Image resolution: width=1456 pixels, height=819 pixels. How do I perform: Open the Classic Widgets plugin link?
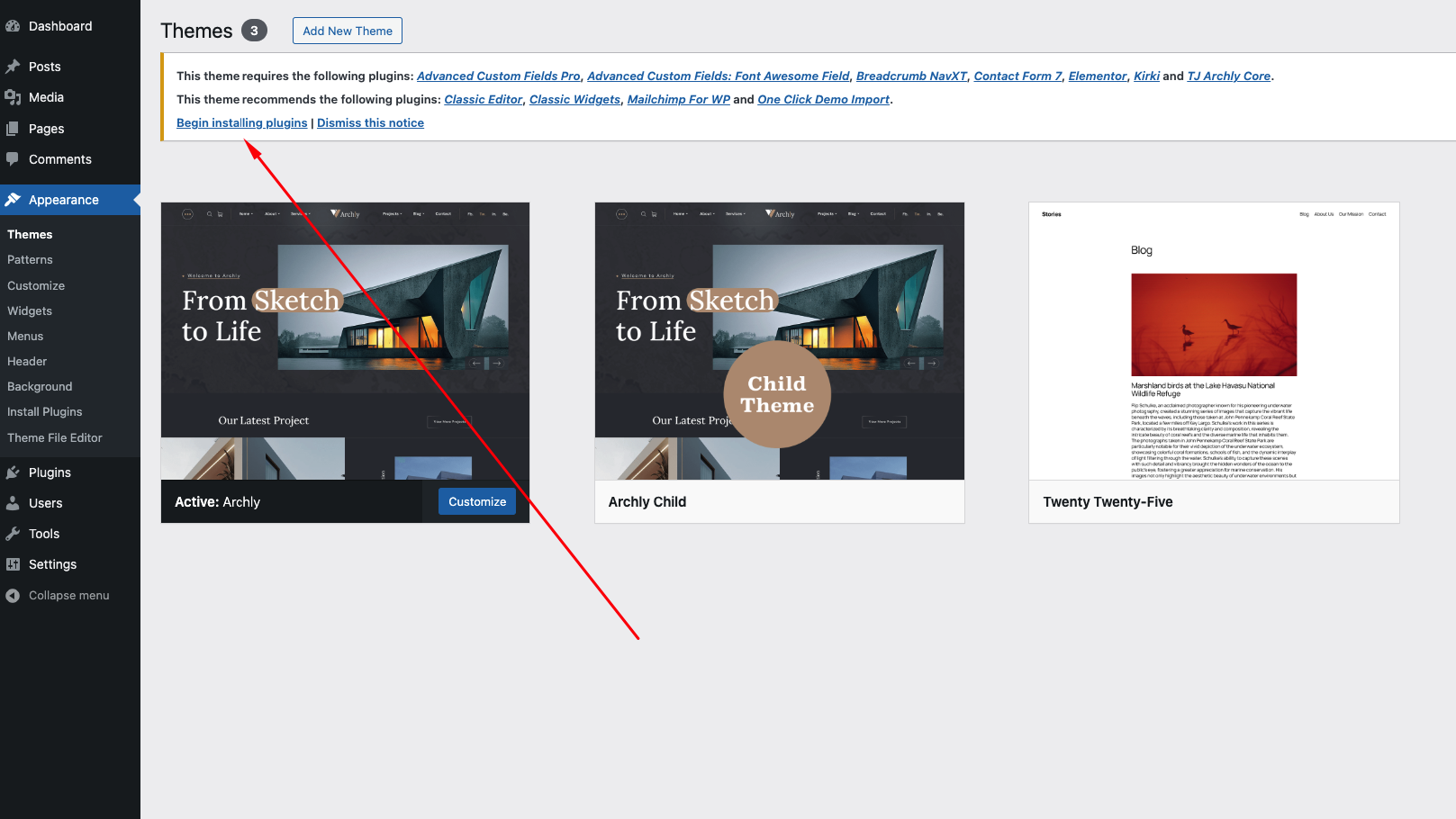pyautogui.click(x=575, y=99)
